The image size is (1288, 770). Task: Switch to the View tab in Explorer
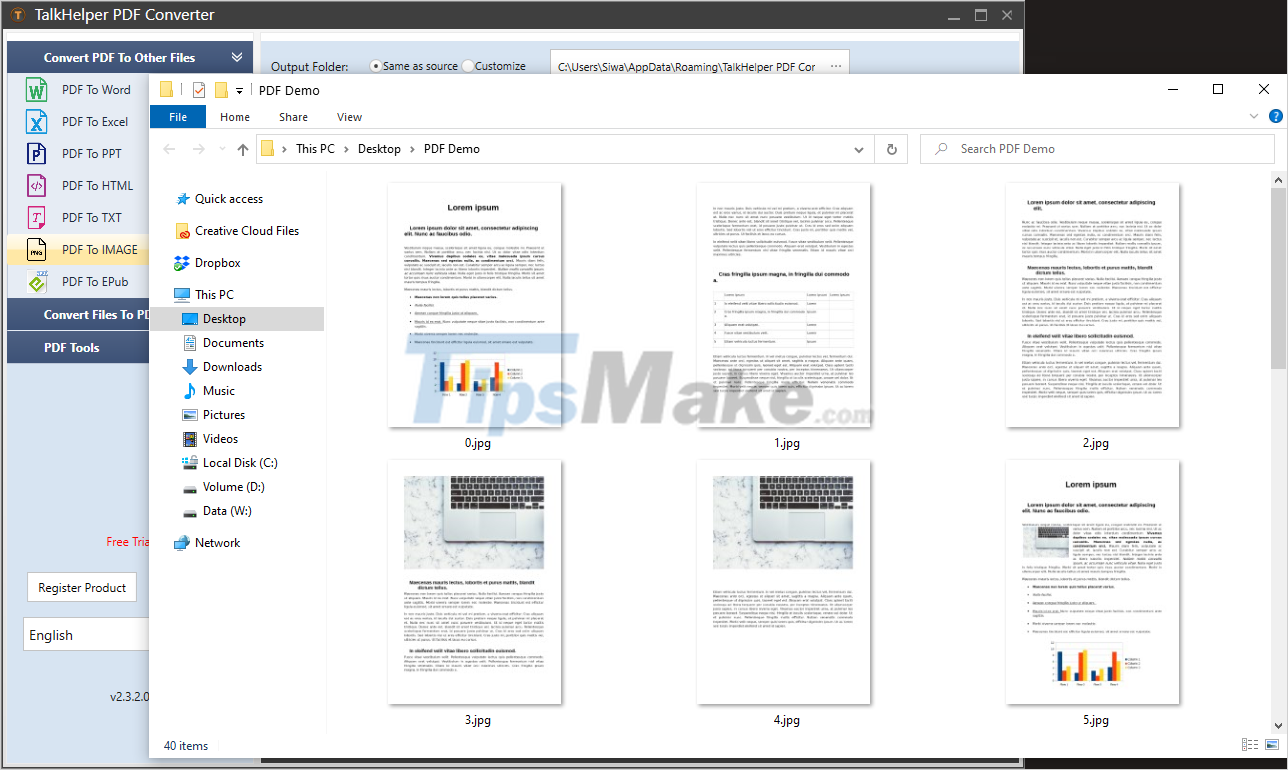(x=349, y=117)
